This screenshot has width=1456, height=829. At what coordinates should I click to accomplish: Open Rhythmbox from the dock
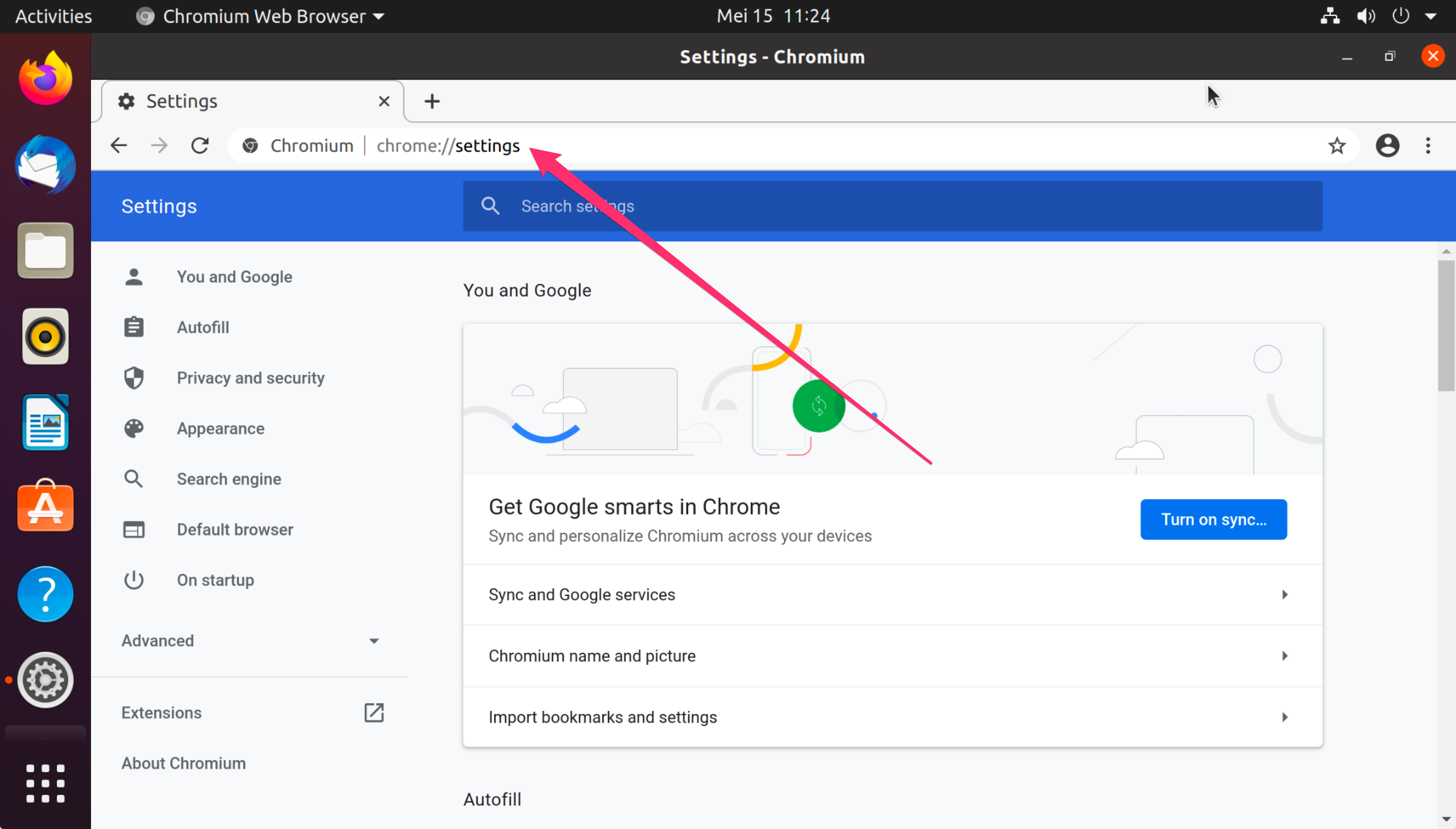tap(45, 337)
